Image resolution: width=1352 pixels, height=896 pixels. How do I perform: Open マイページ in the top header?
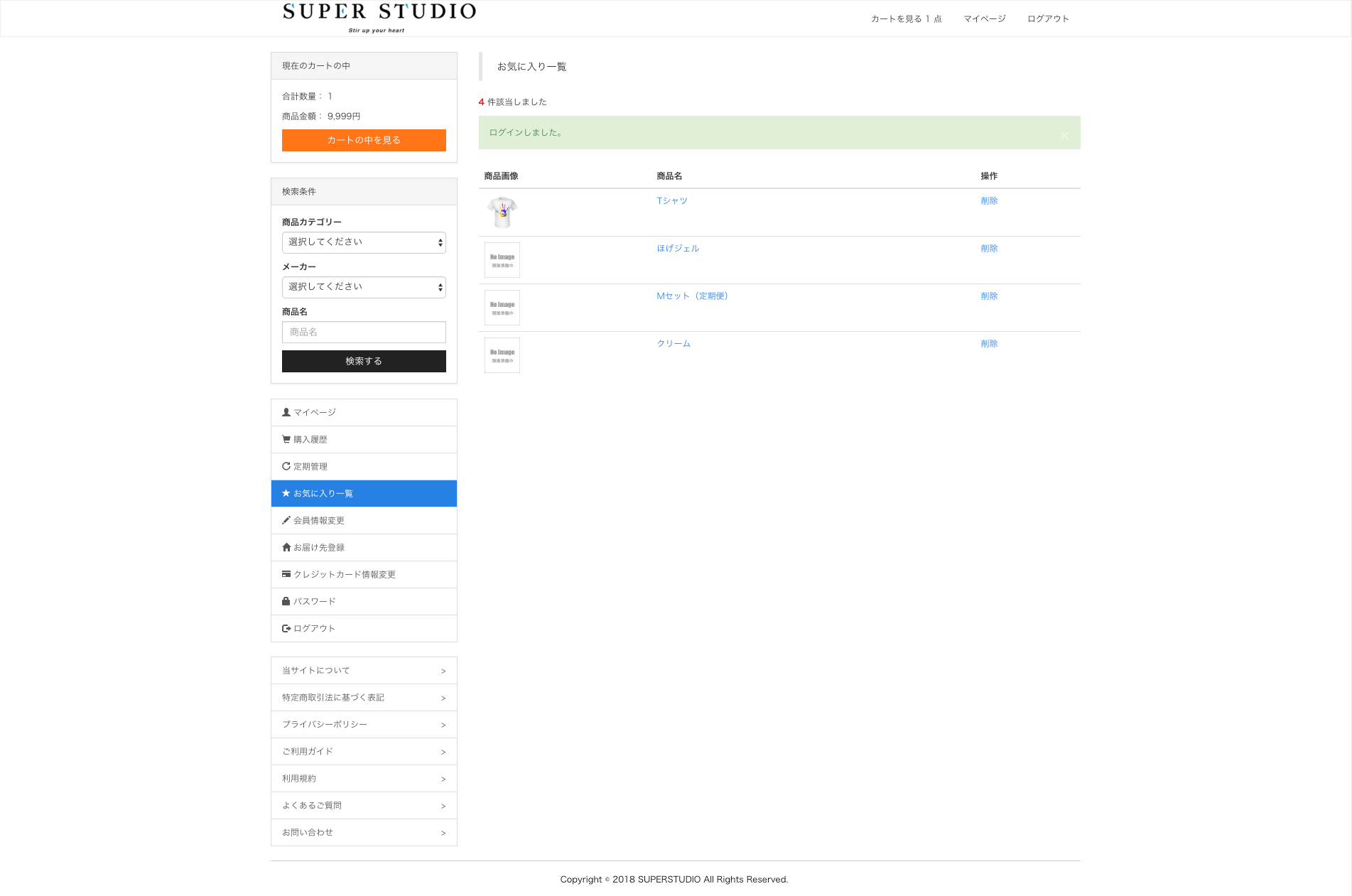985,19
